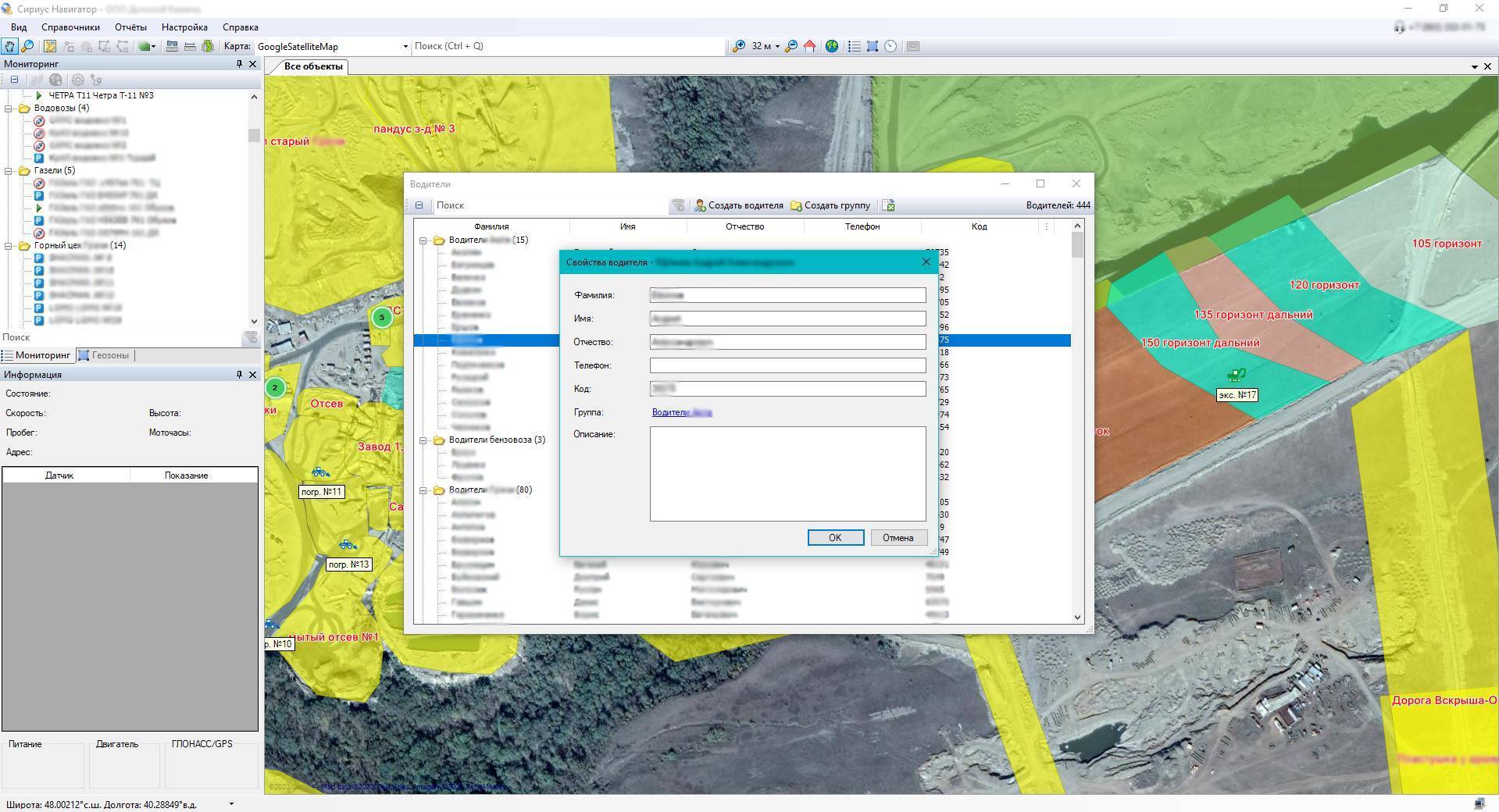Viewport: 1499px width, 812px height.
Task: Open the Справочники menu
Action: [x=71, y=27]
